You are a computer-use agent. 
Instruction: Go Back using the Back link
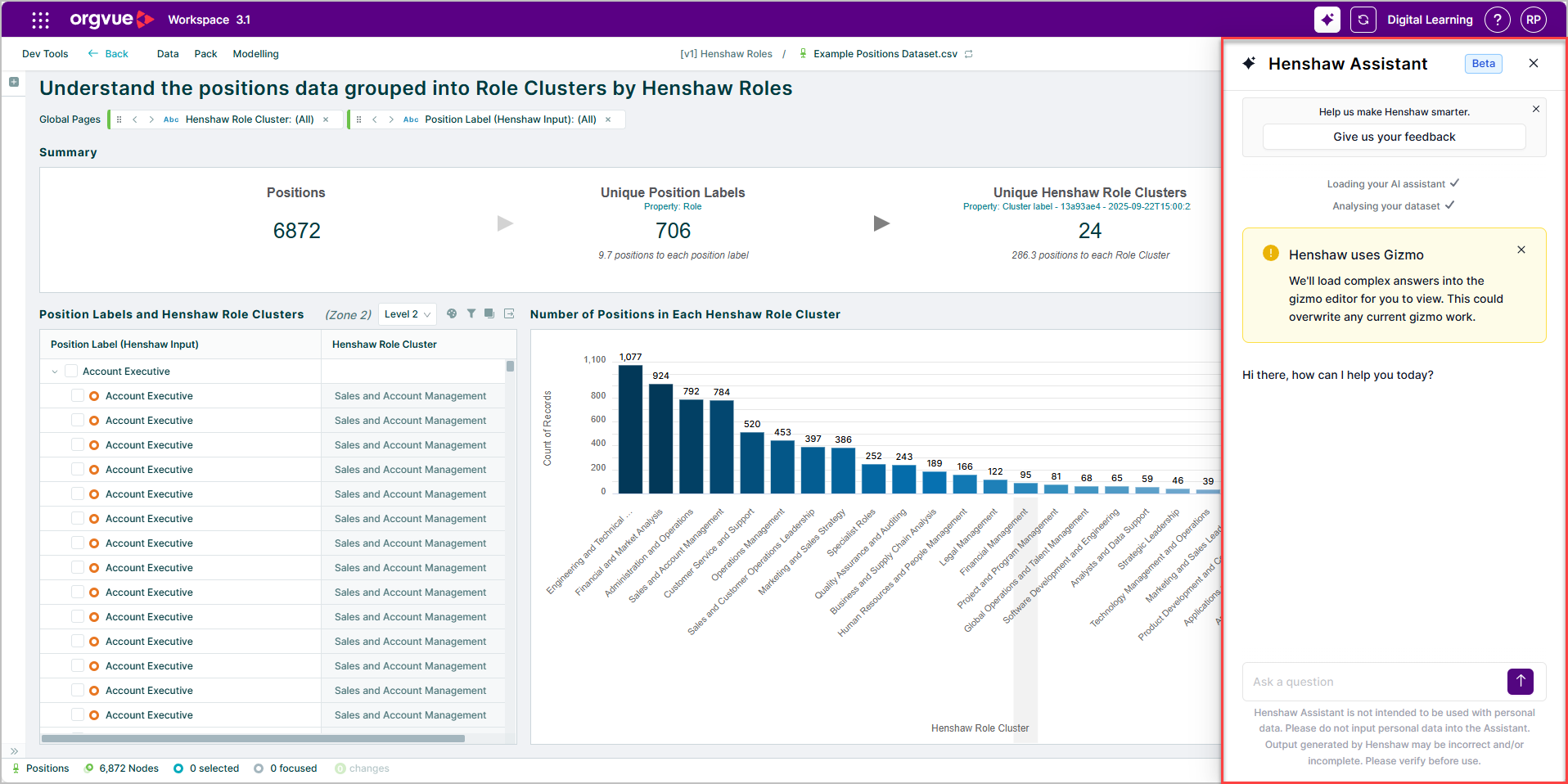pos(108,54)
